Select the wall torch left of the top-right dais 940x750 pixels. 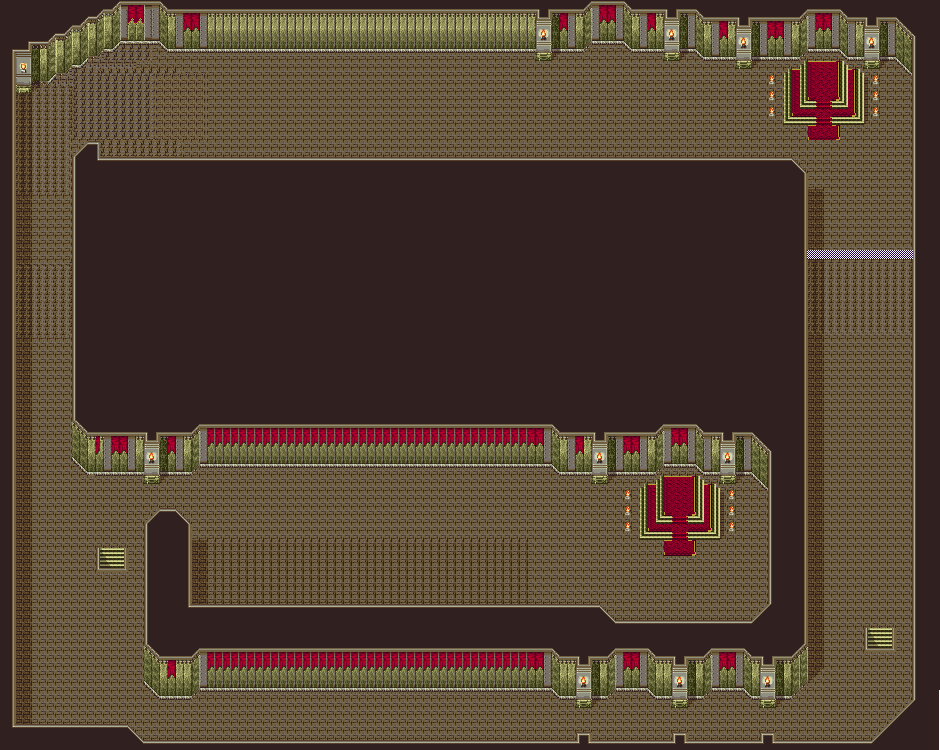click(x=743, y=43)
